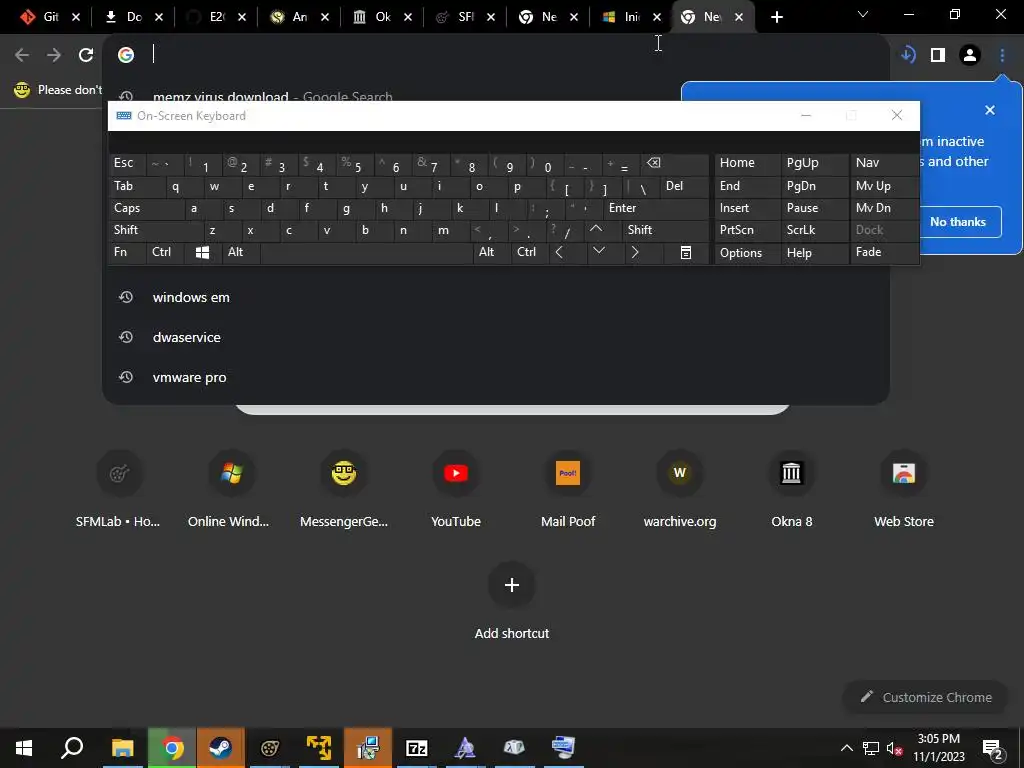
Task: Click the Add shortcut plus button
Action: coord(512,584)
